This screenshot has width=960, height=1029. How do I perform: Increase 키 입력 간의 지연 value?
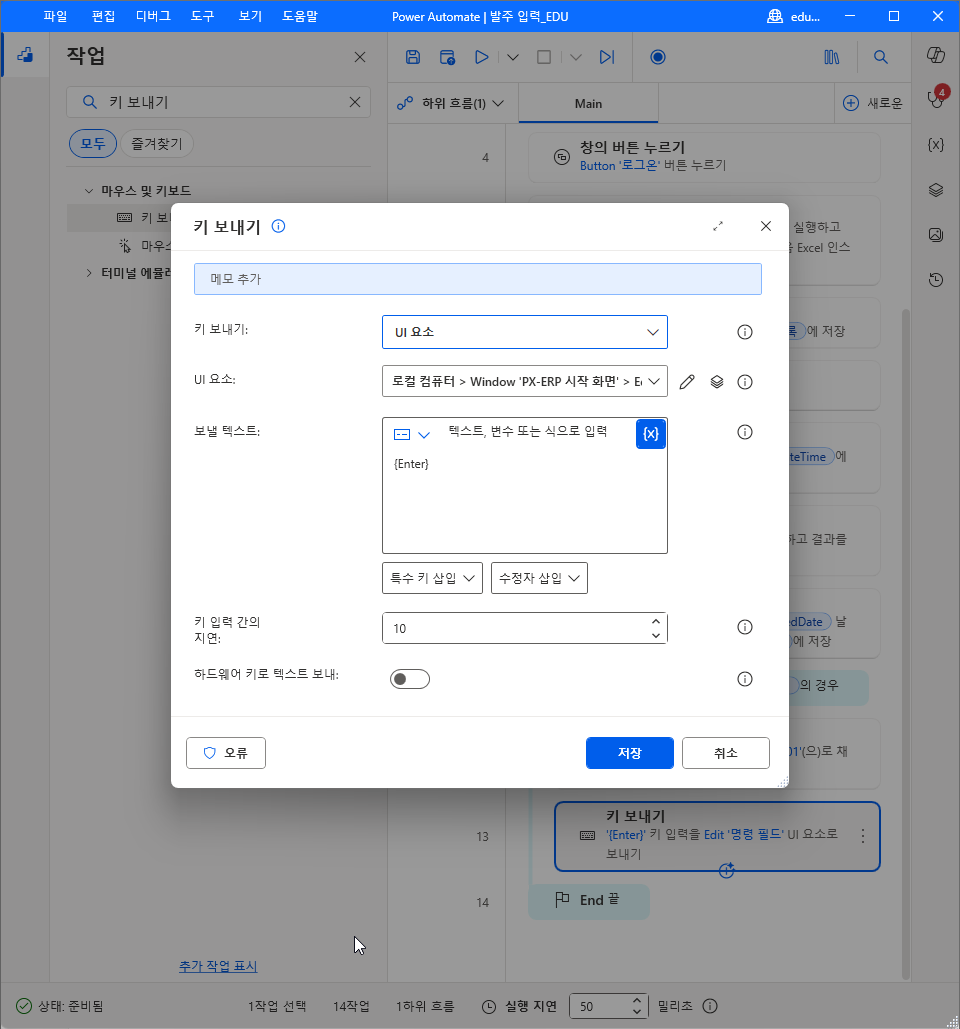coord(656,621)
